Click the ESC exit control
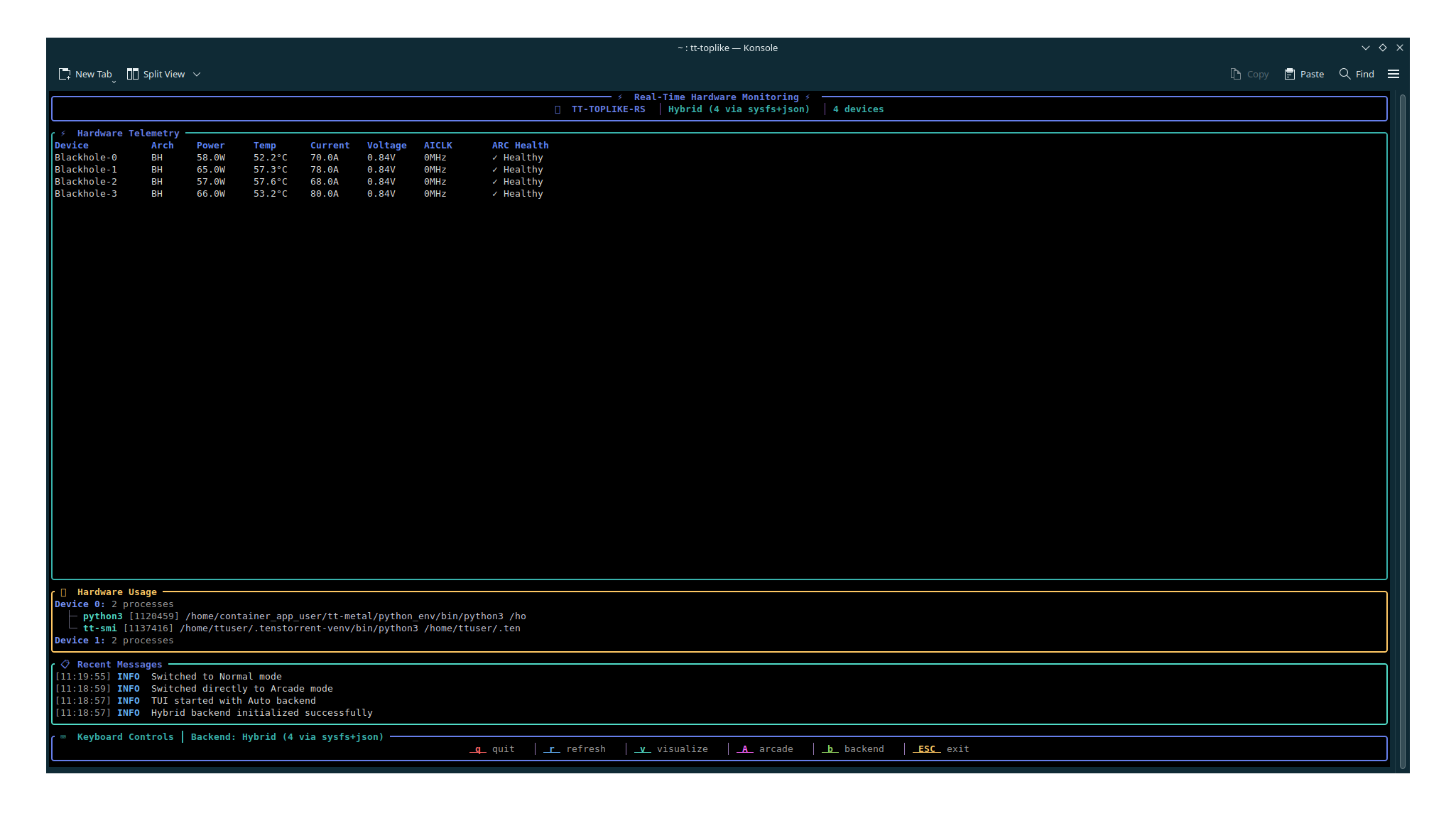 pos(941,749)
